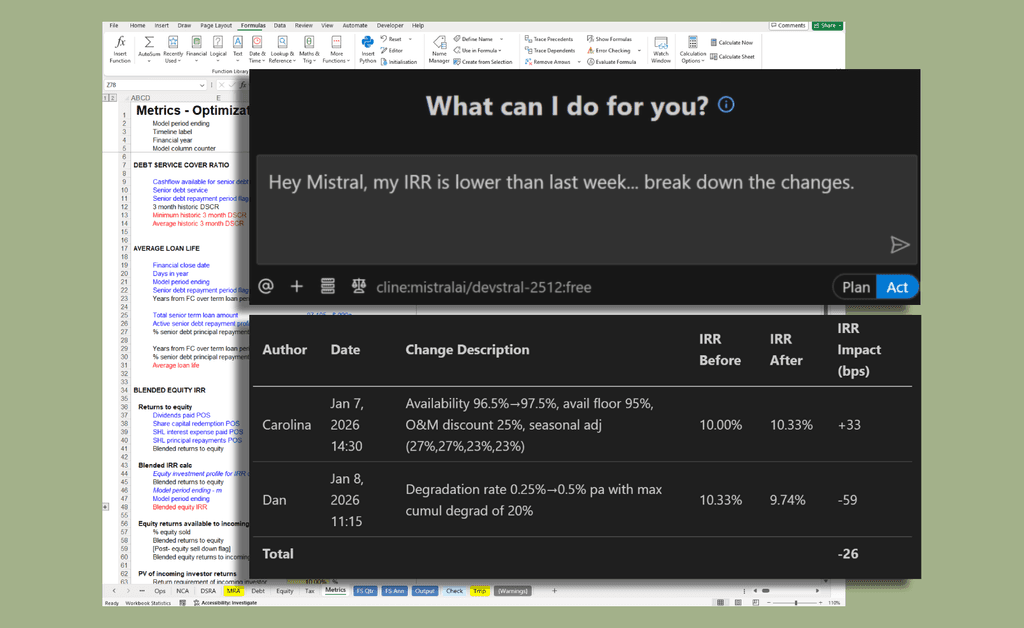Open the FS Qtr sheet tab

[x=365, y=591]
